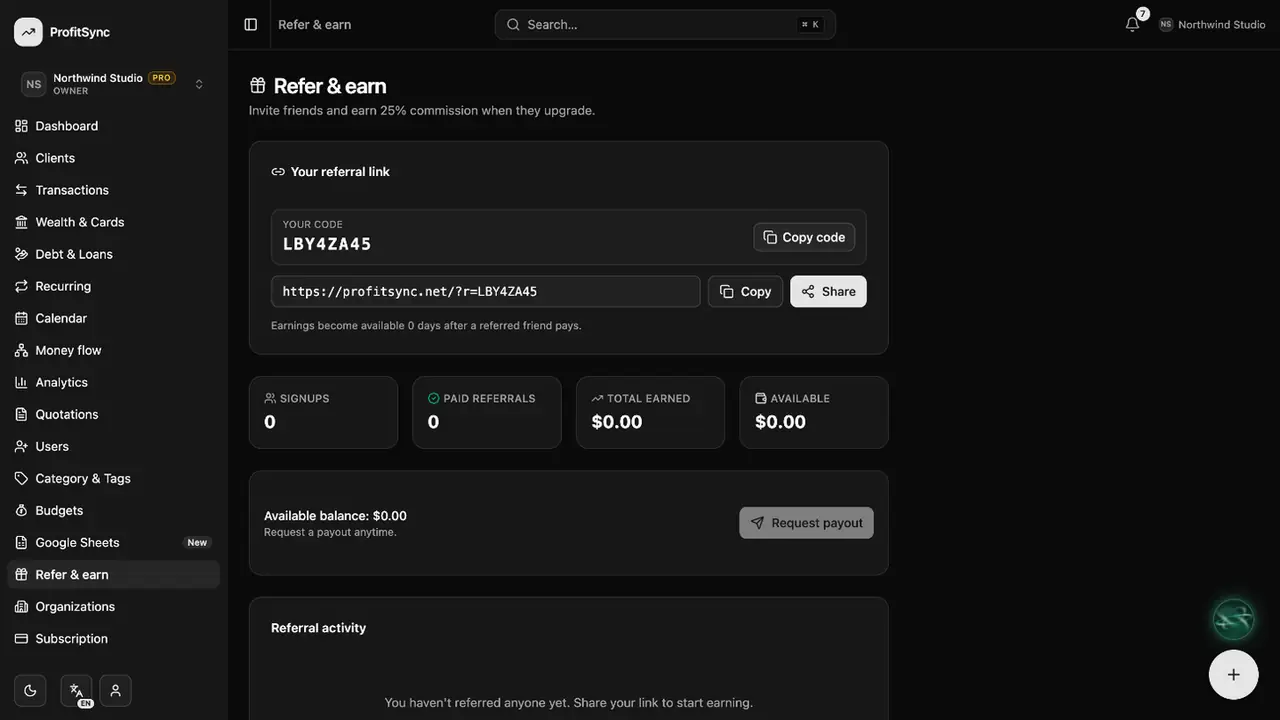Go to Quotations
The image size is (1280, 720).
[114, 414]
